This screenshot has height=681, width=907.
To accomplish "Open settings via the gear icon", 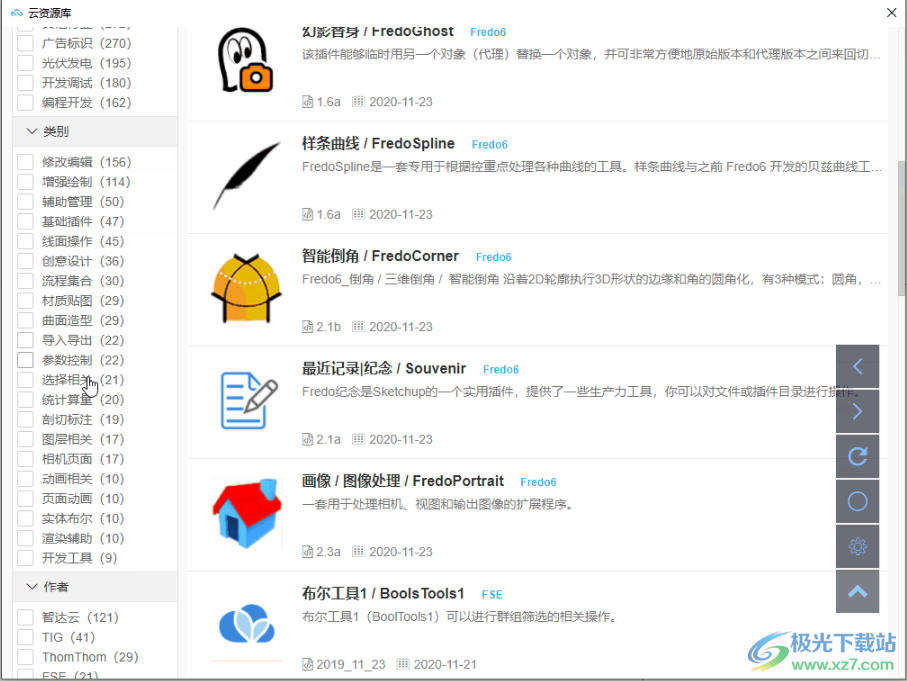I will pos(857,546).
